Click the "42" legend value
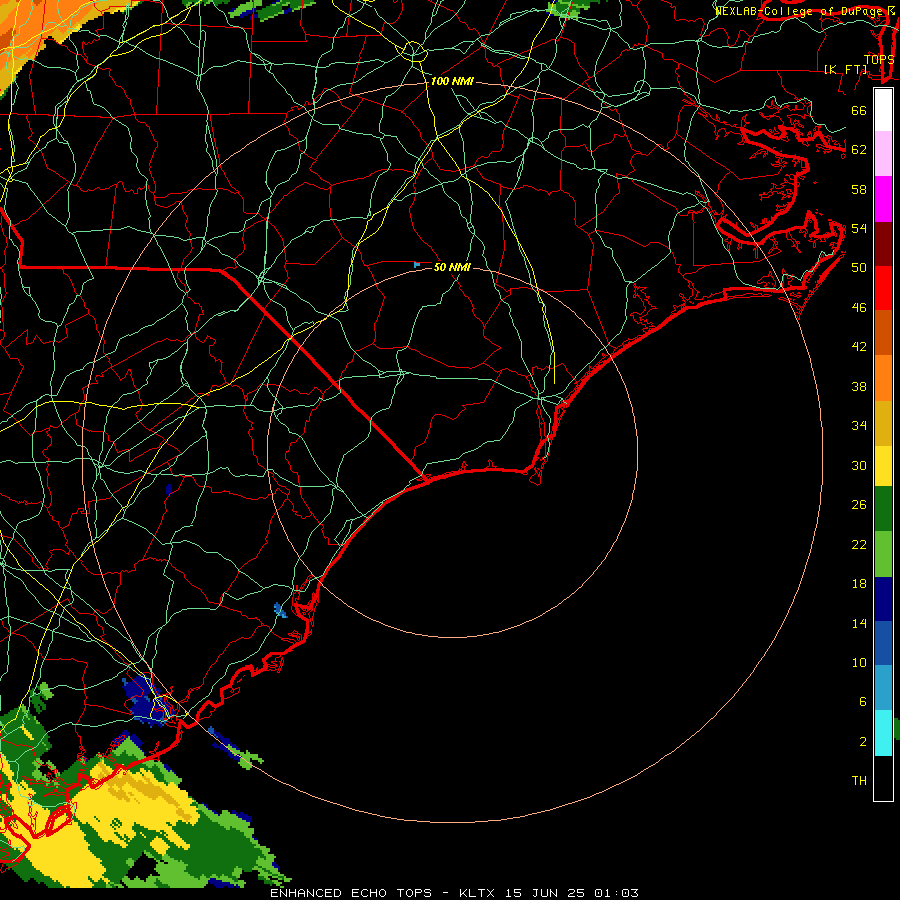This screenshot has width=900, height=900. tap(859, 347)
